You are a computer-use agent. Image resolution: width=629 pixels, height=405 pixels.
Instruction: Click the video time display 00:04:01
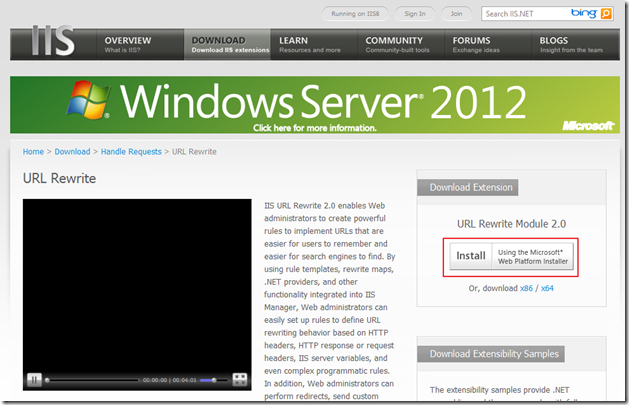coord(185,380)
